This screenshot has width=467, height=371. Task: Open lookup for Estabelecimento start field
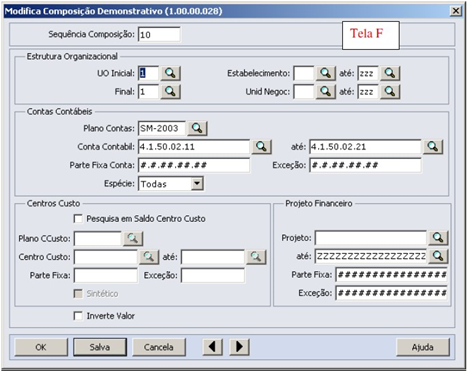pos(325,73)
